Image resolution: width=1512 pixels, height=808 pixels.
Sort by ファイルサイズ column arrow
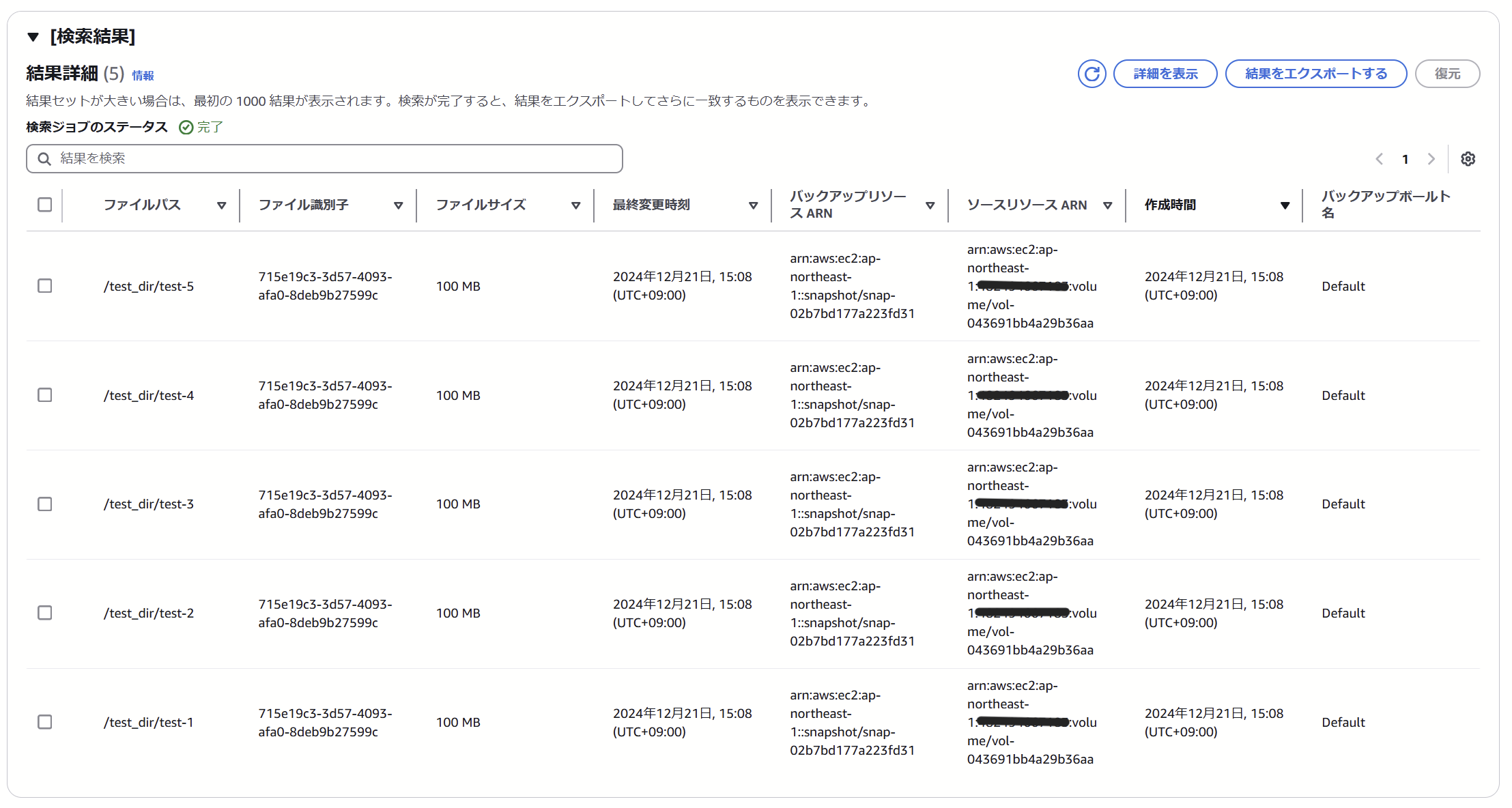[x=575, y=205]
